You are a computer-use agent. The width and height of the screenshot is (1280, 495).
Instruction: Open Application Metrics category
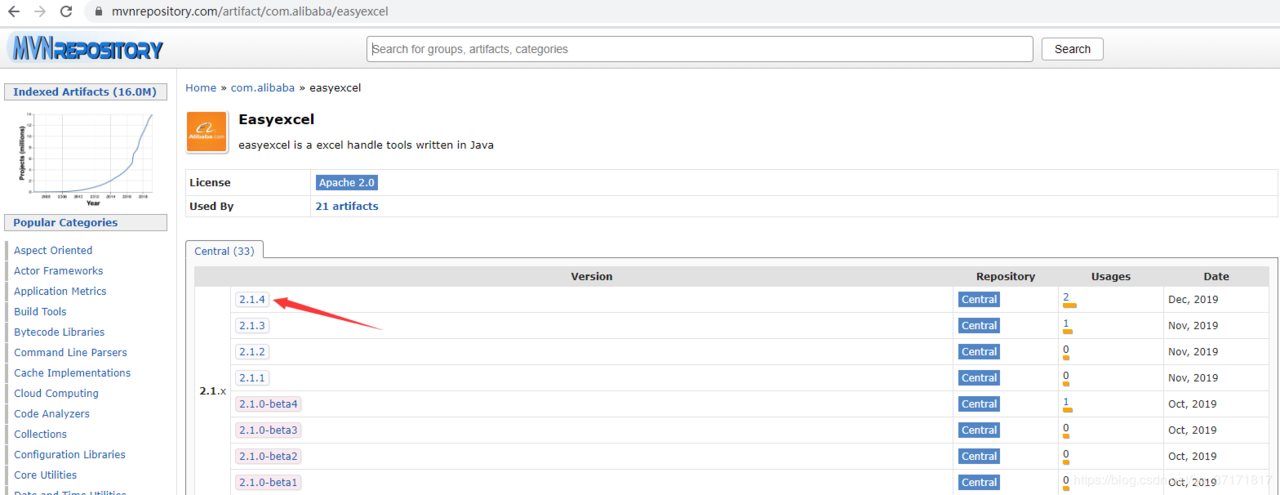(60, 291)
